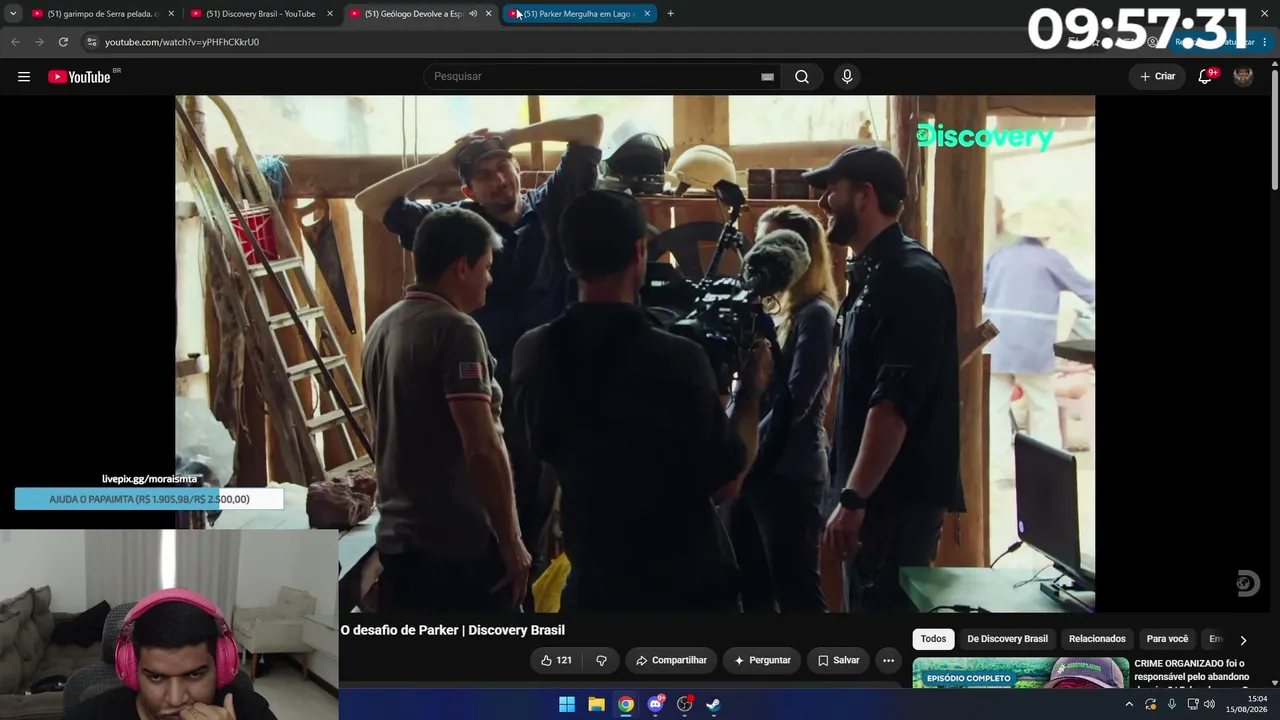This screenshot has height=720, width=1280.
Task: Open a new browser tab
Action: click(x=670, y=14)
